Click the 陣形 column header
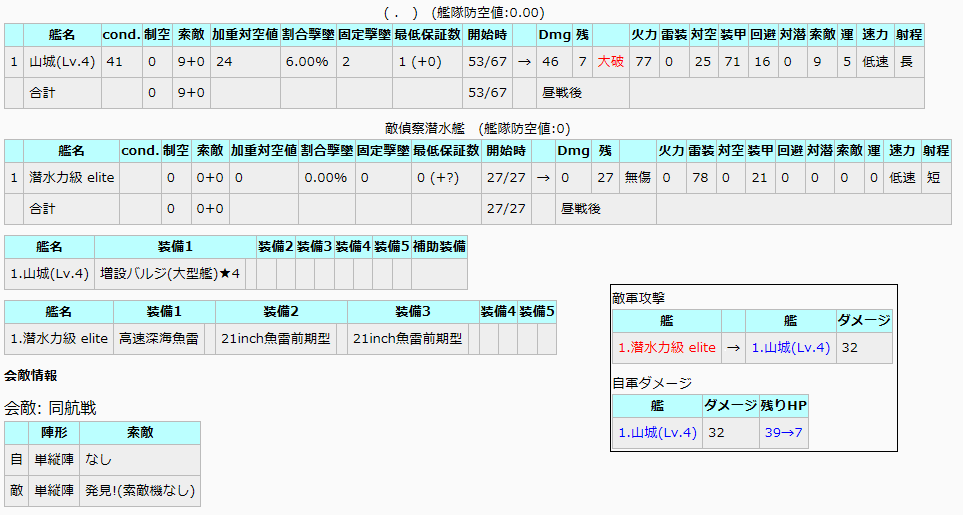The width and height of the screenshot is (963, 515). [53, 433]
